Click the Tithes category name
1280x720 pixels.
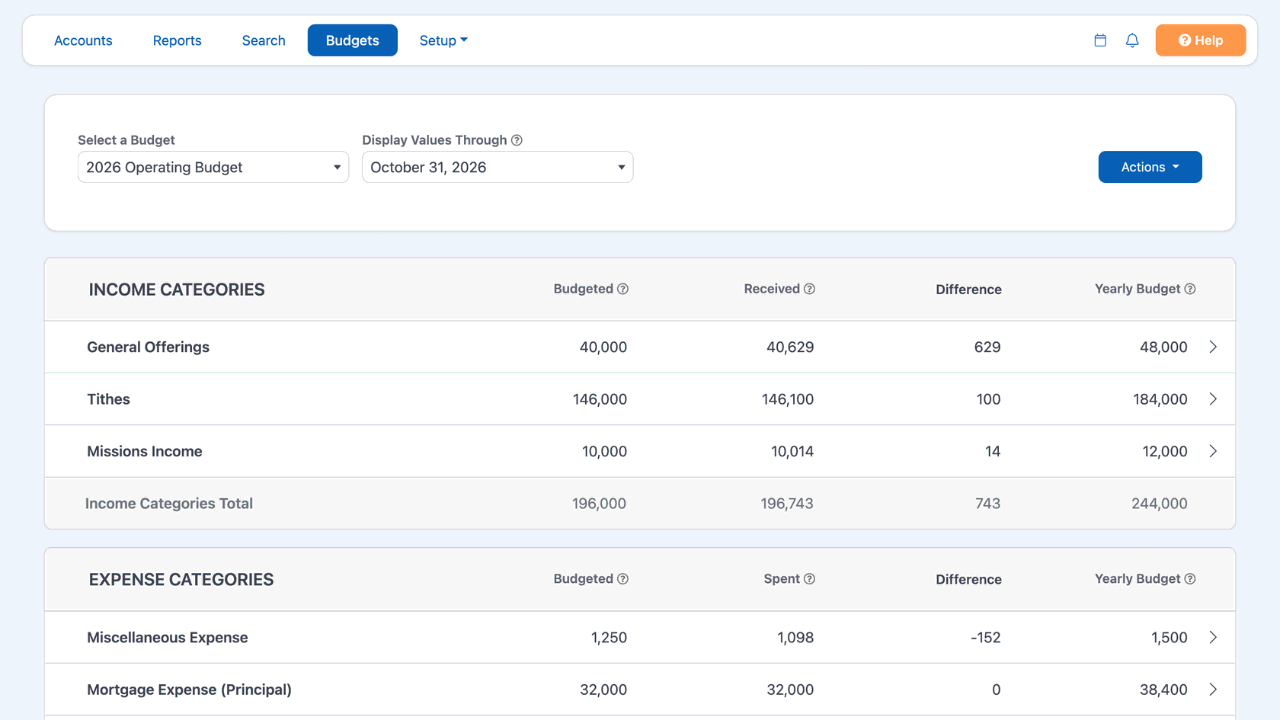(x=108, y=399)
